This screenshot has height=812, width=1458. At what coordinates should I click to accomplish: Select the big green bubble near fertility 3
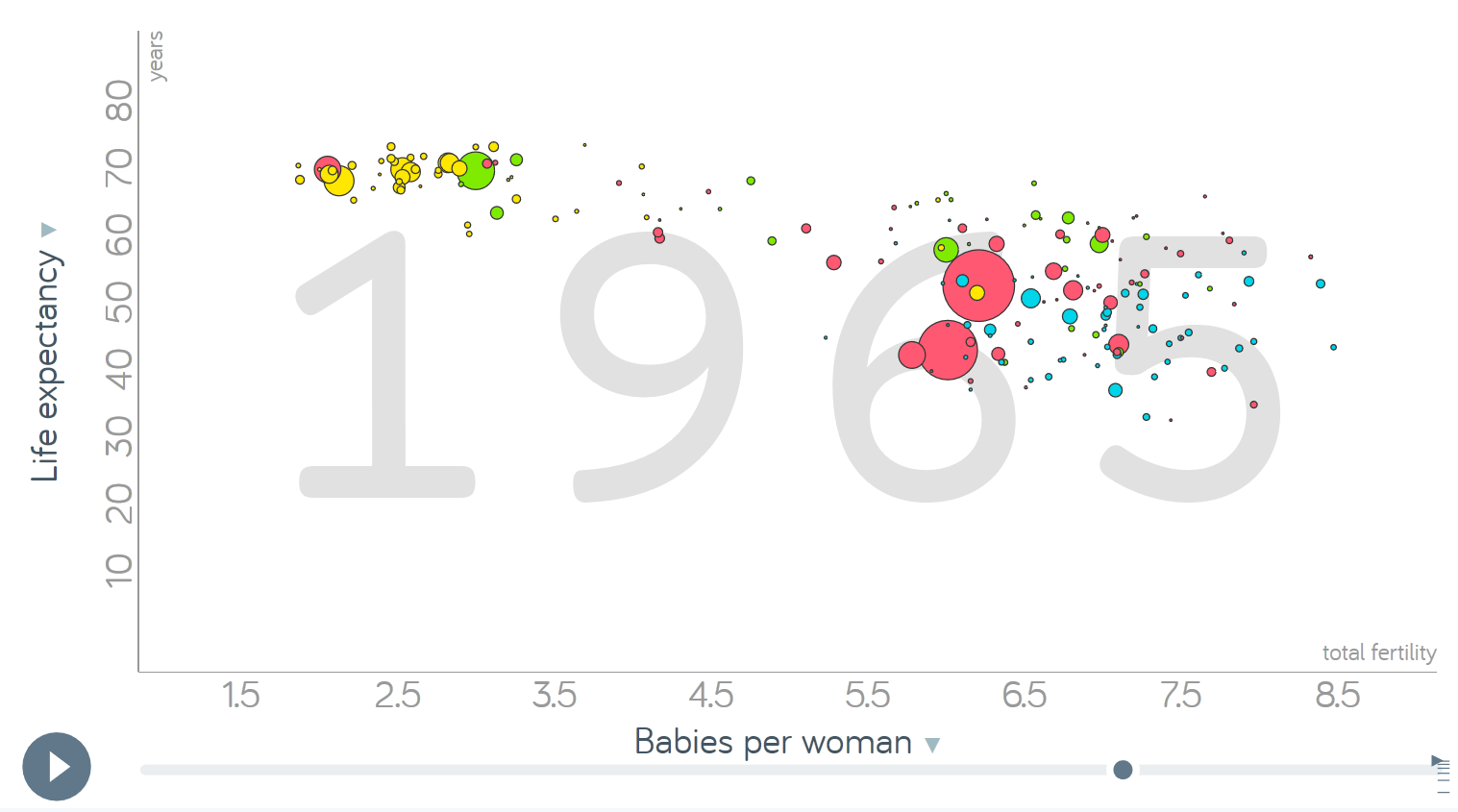tap(476, 169)
